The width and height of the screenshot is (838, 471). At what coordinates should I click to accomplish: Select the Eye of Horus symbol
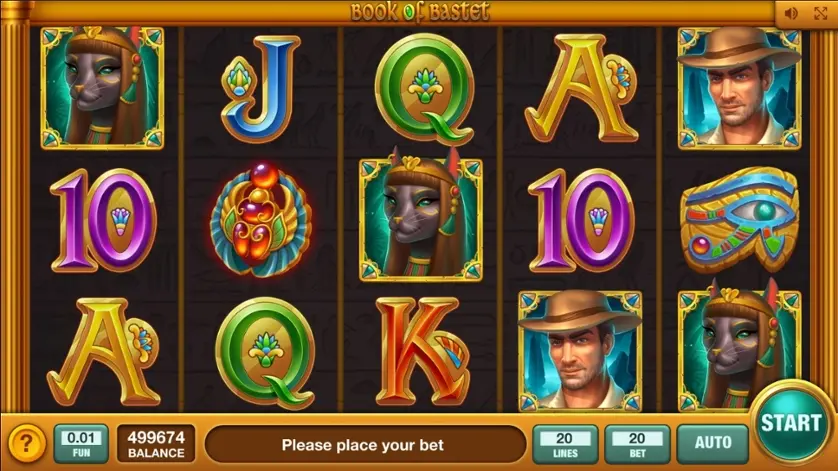740,220
